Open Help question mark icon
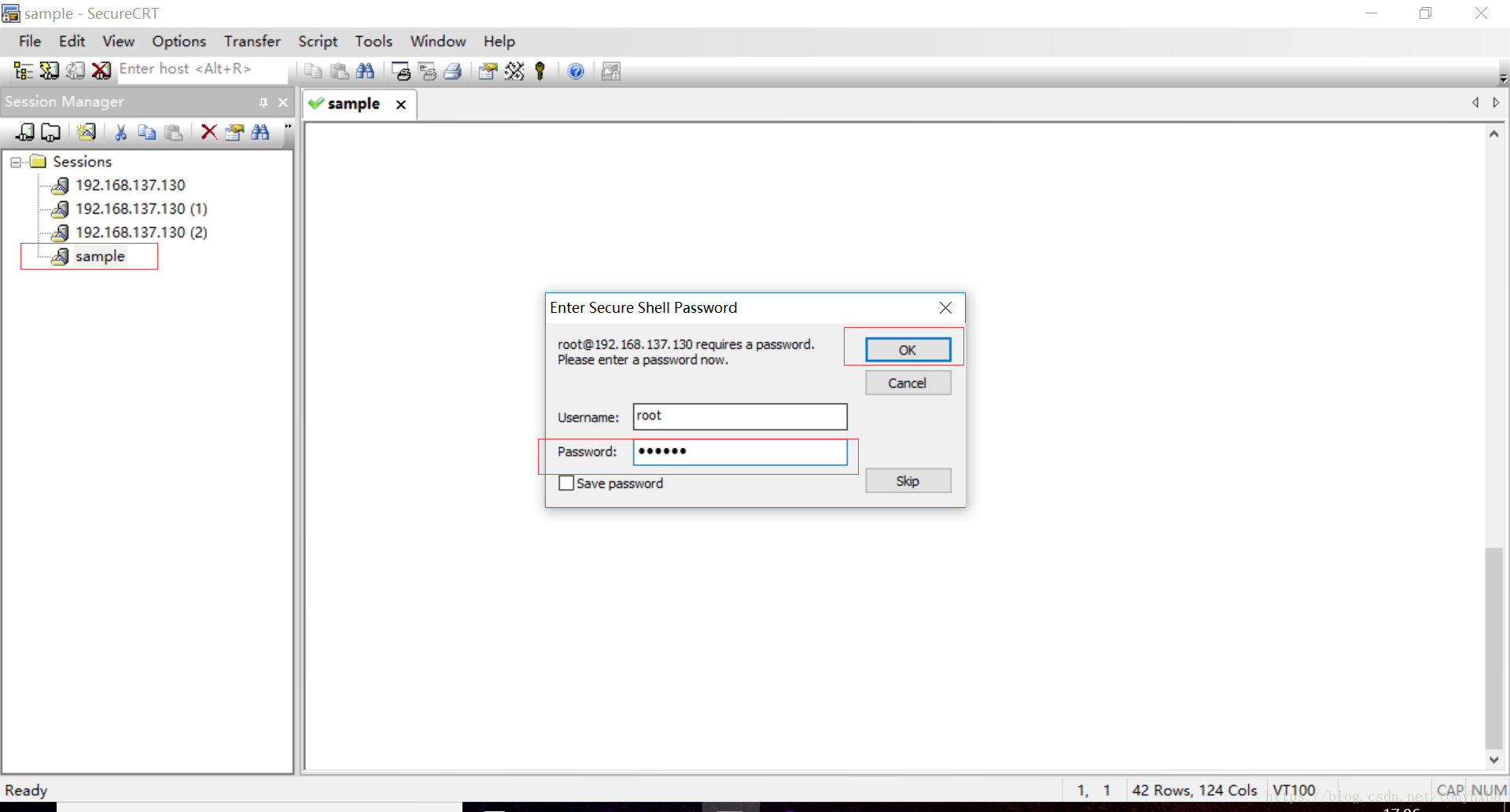Image resolution: width=1510 pixels, height=812 pixels. tap(576, 72)
